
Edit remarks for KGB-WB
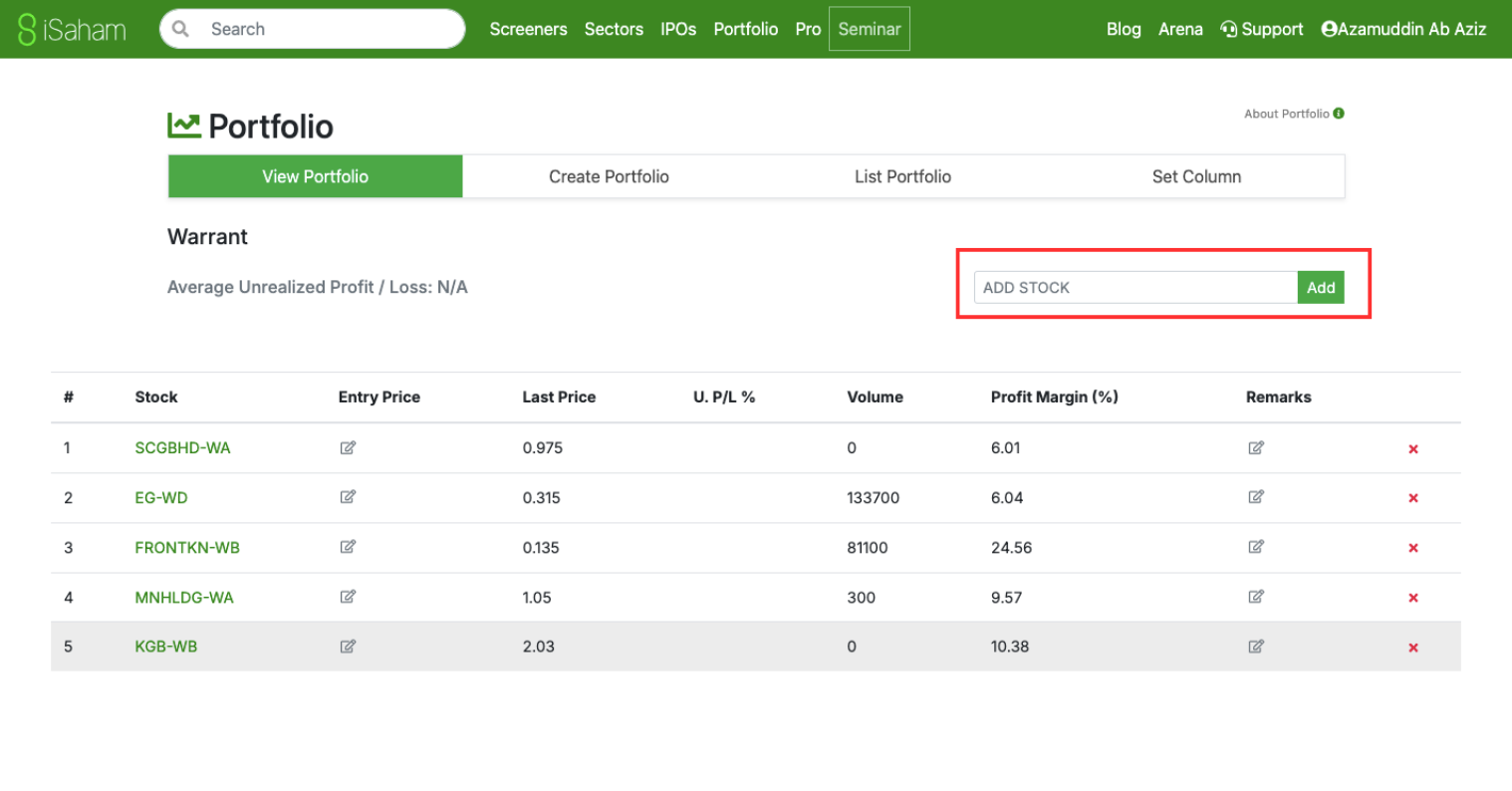pyautogui.click(x=1256, y=647)
